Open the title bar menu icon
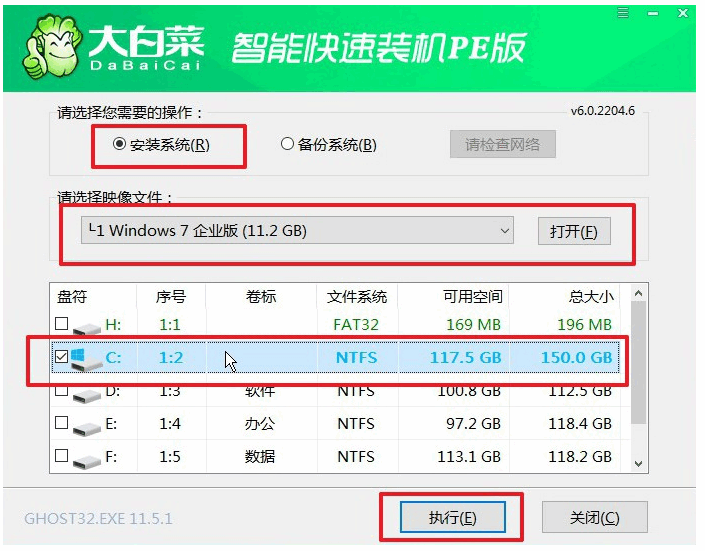The image size is (705, 551). click(x=623, y=13)
